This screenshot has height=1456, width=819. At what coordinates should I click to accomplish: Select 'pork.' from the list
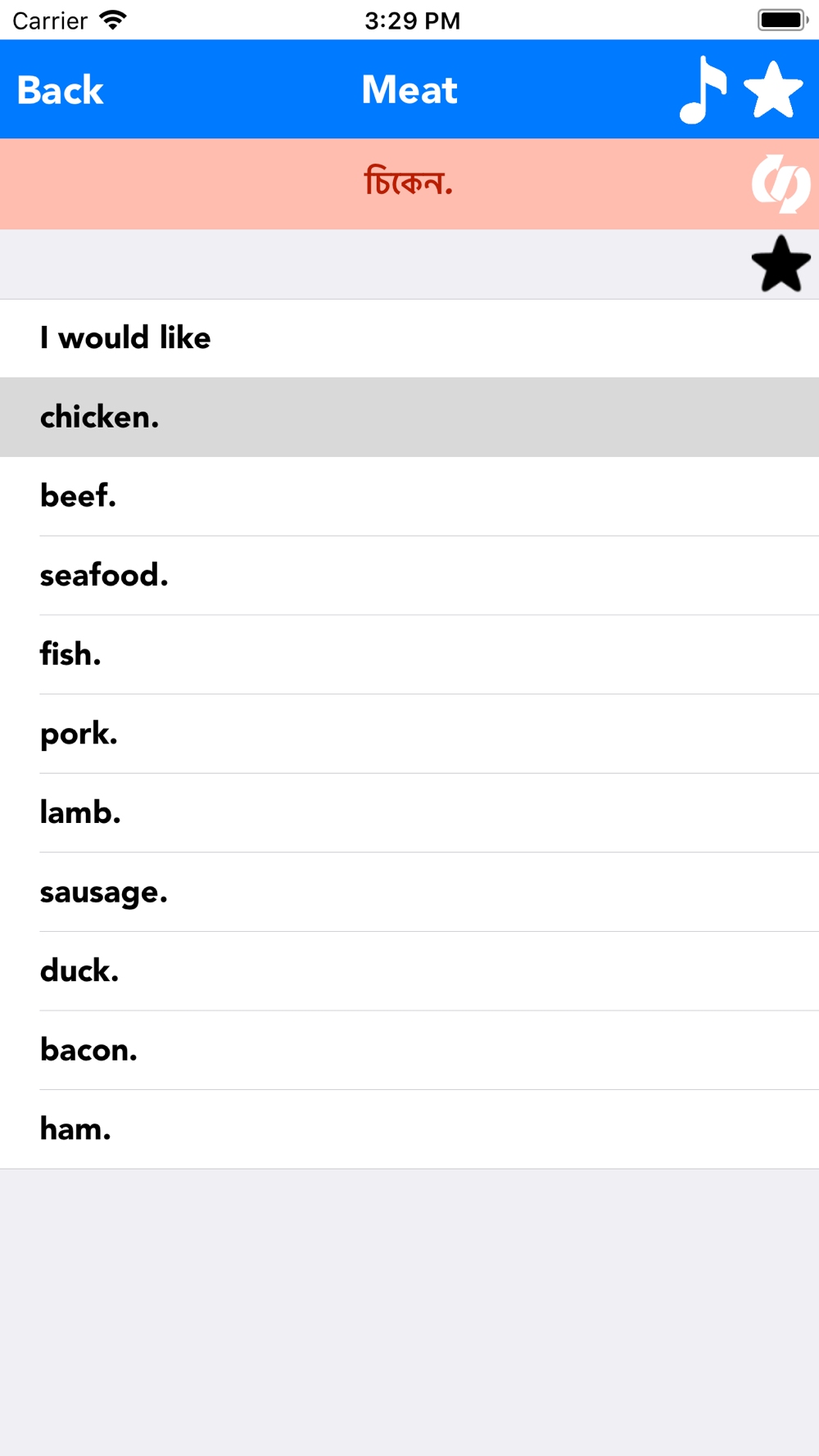409,734
